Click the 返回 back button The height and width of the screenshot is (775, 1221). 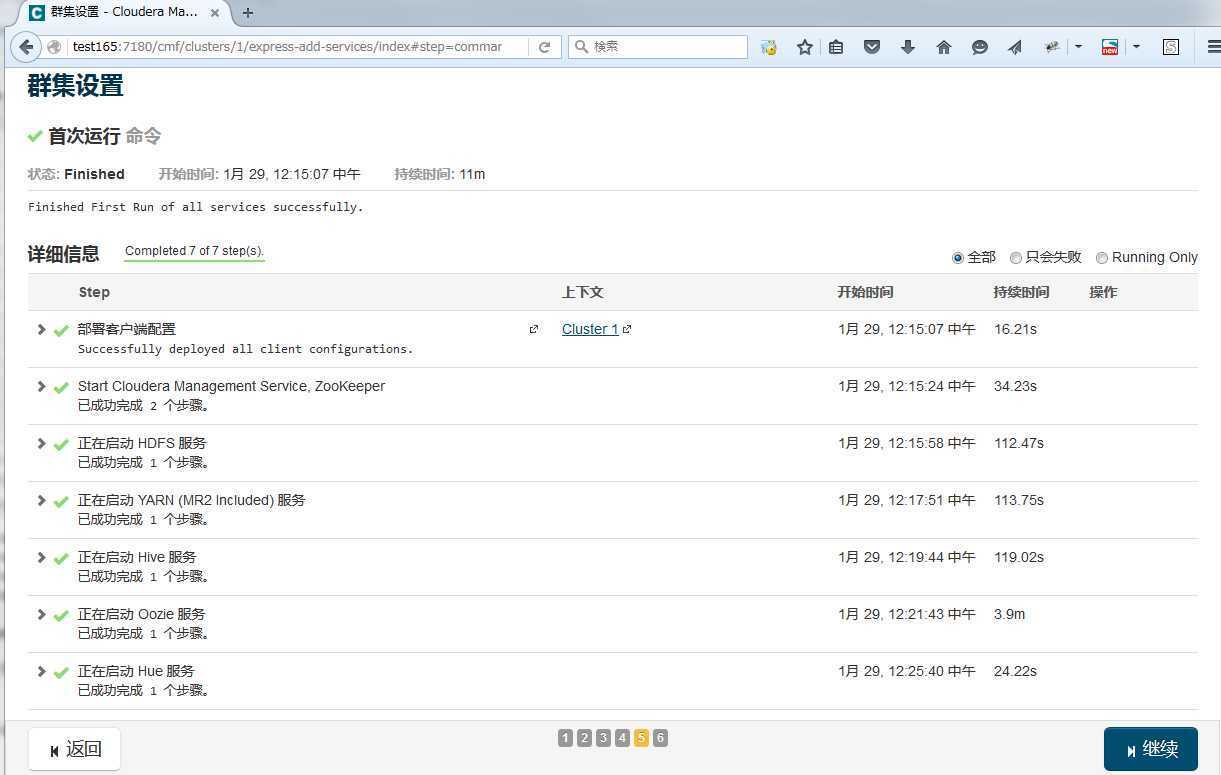point(74,749)
